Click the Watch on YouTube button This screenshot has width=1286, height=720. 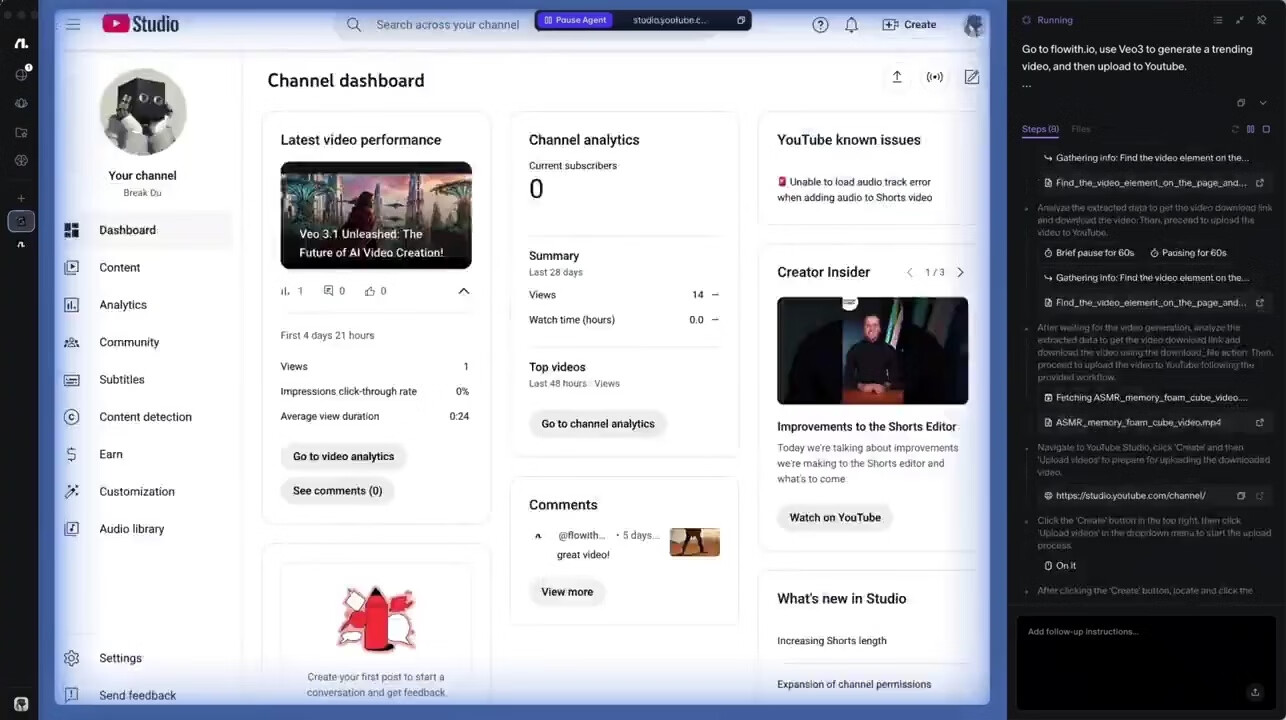pyautogui.click(x=835, y=518)
